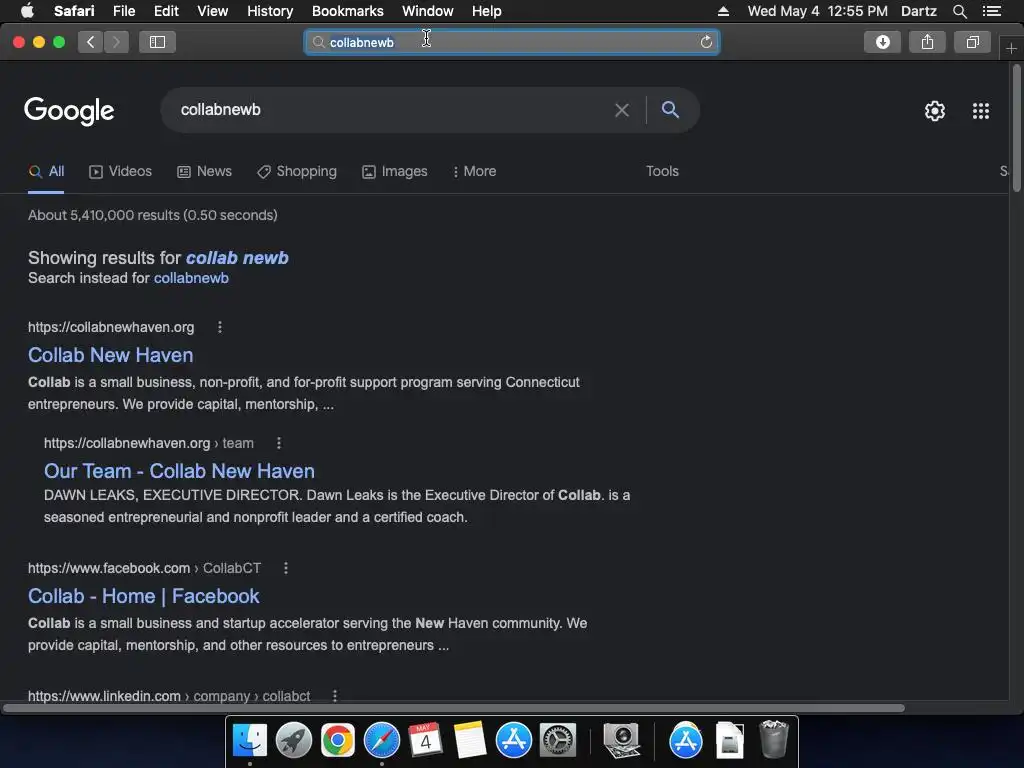Click the vertical page scrollbar

pyautogui.click(x=1016, y=127)
